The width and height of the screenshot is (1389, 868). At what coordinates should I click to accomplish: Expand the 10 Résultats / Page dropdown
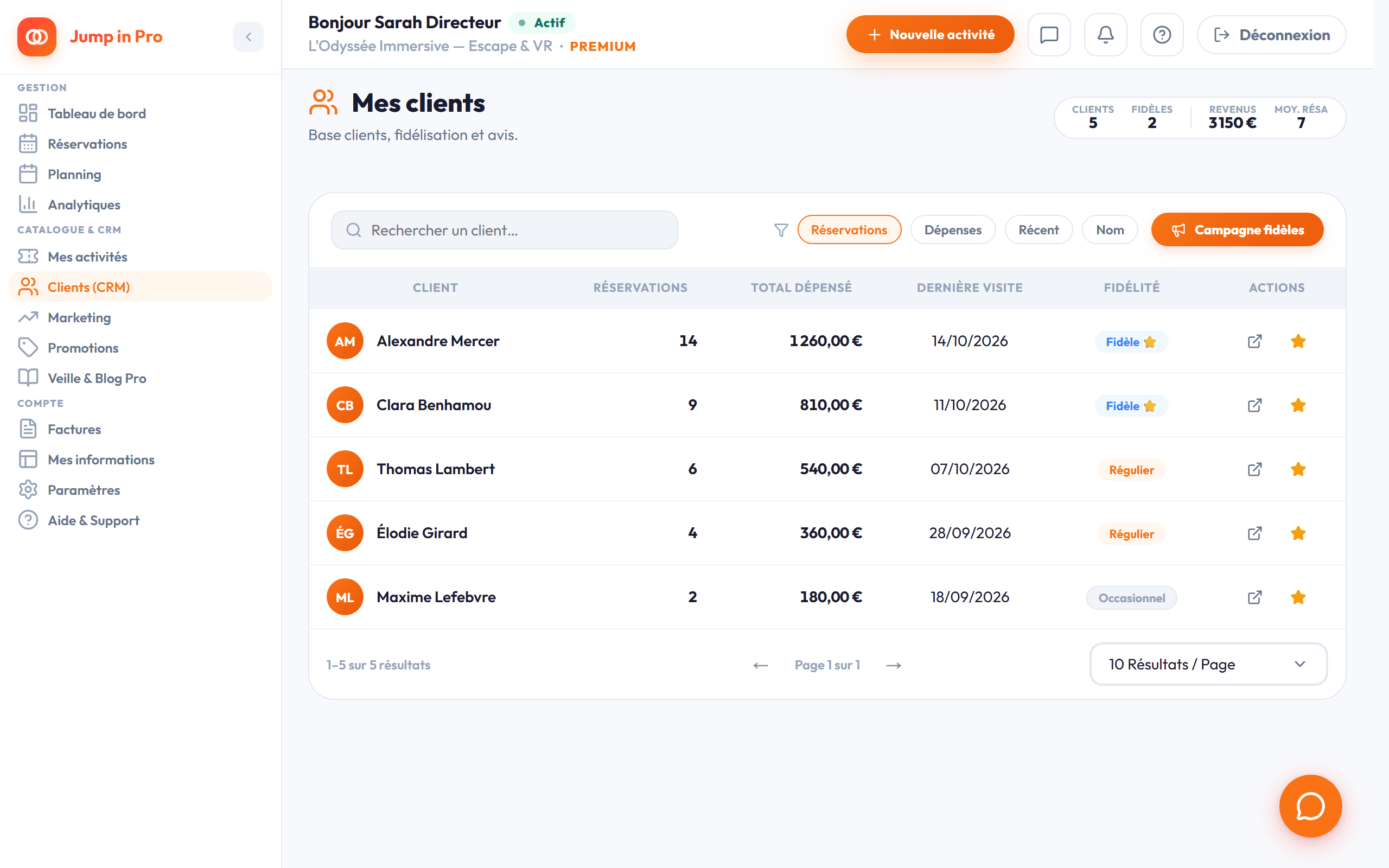pyautogui.click(x=1208, y=664)
